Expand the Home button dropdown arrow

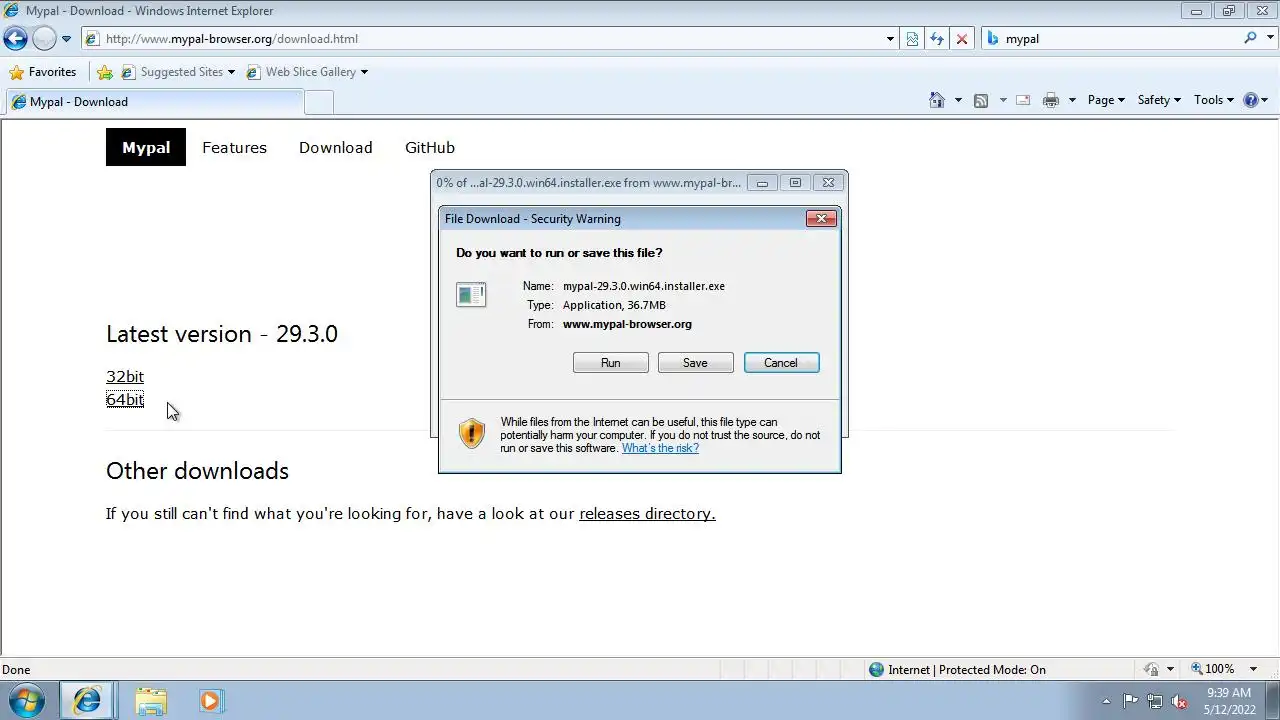click(958, 100)
